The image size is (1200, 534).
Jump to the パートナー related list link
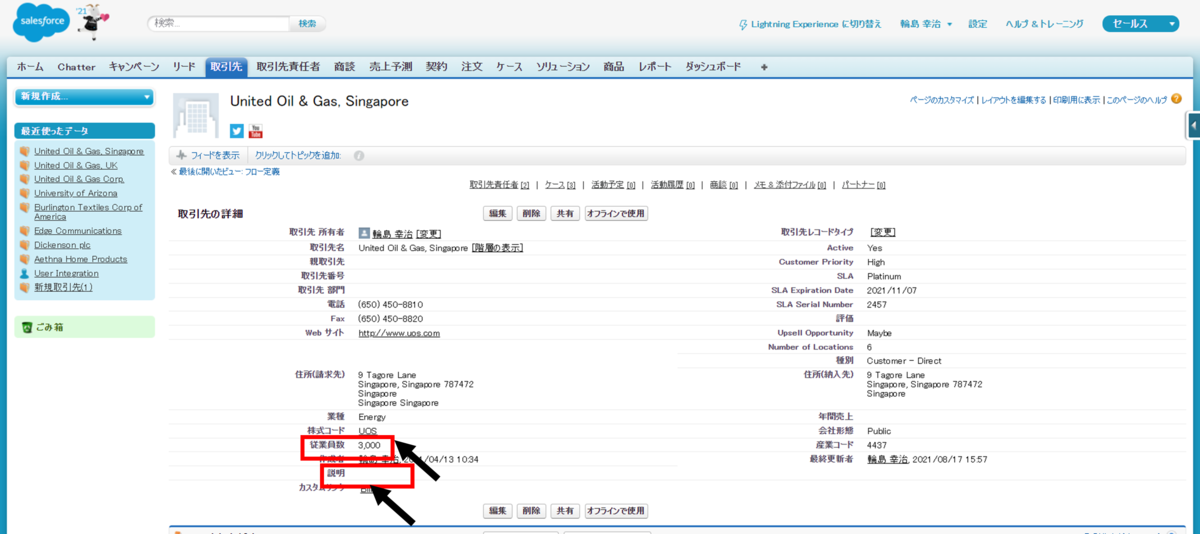coord(864,185)
